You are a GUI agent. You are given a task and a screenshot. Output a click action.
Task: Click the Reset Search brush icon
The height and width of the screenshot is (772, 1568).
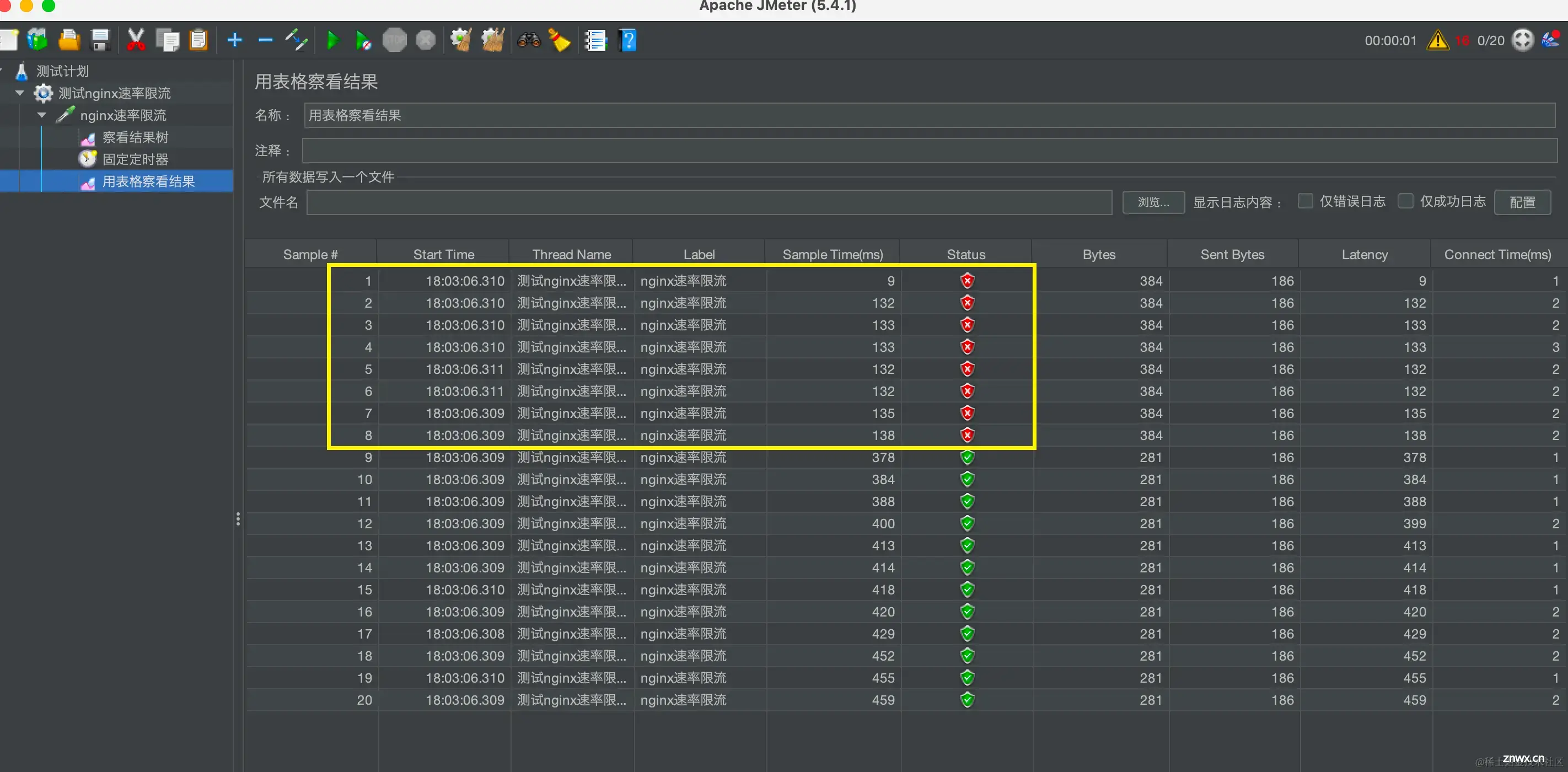560,40
